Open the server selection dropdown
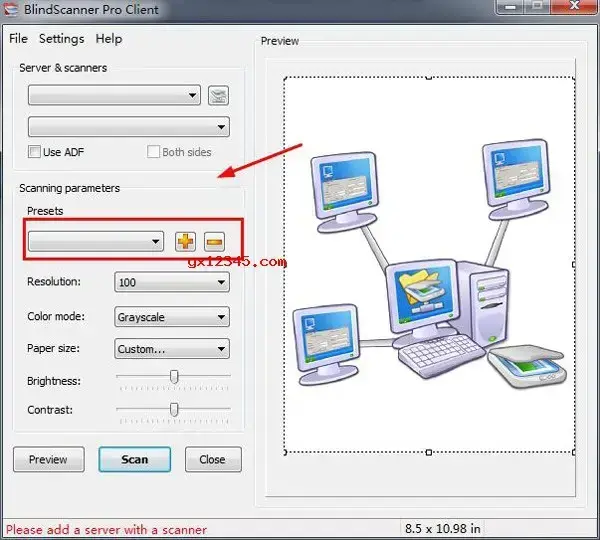 (114, 95)
